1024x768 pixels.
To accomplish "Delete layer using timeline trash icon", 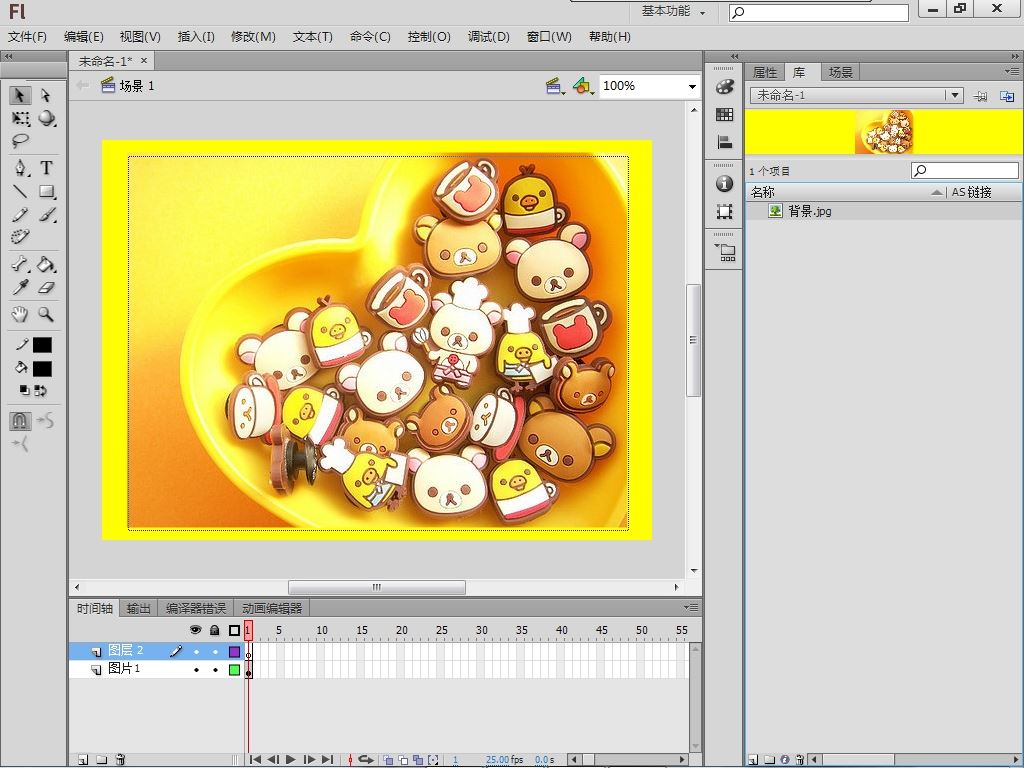I will (120, 760).
